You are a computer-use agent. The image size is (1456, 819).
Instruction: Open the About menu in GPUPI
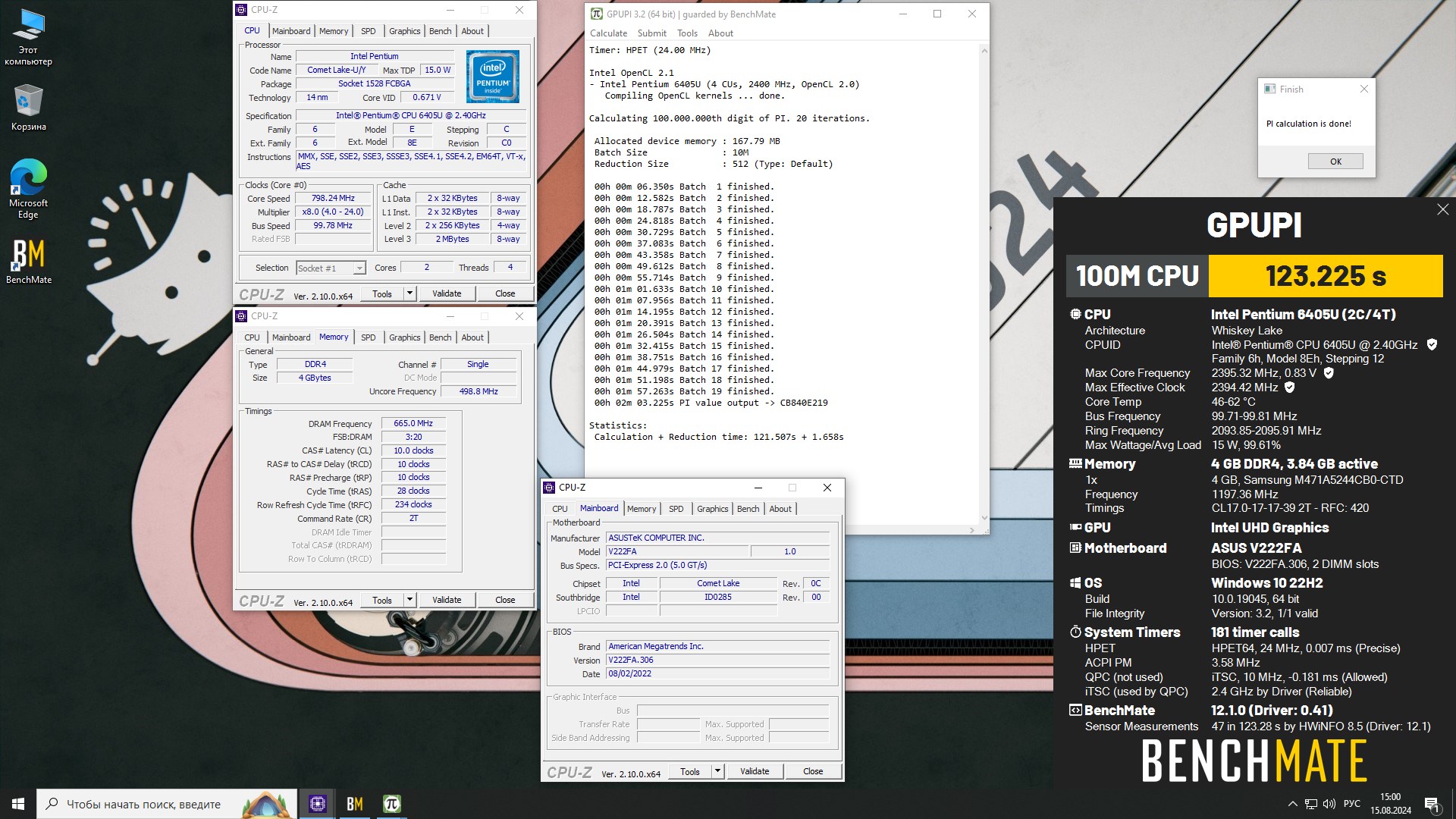pyautogui.click(x=720, y=33)
